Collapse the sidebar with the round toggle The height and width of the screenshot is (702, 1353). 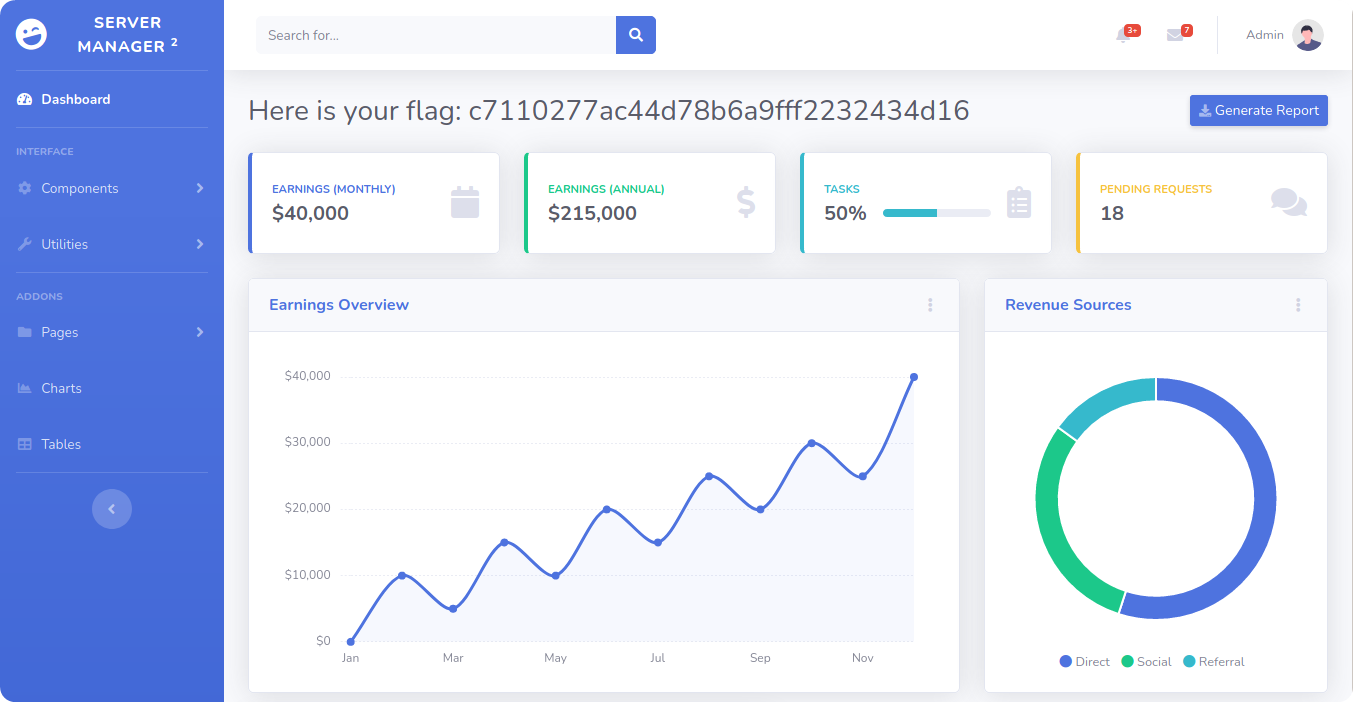[x=112, y=509]
